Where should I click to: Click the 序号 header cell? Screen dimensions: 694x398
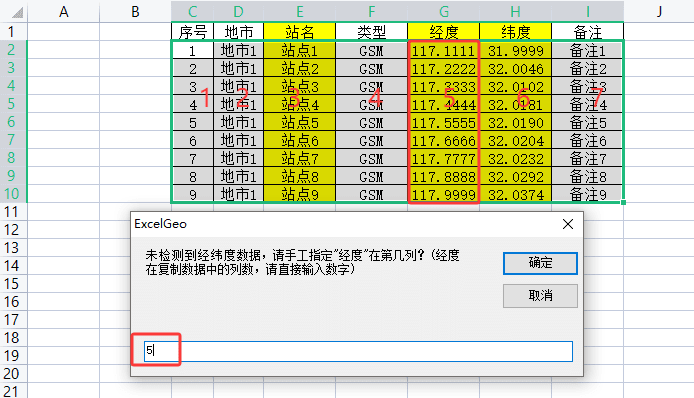coord(193,32)
